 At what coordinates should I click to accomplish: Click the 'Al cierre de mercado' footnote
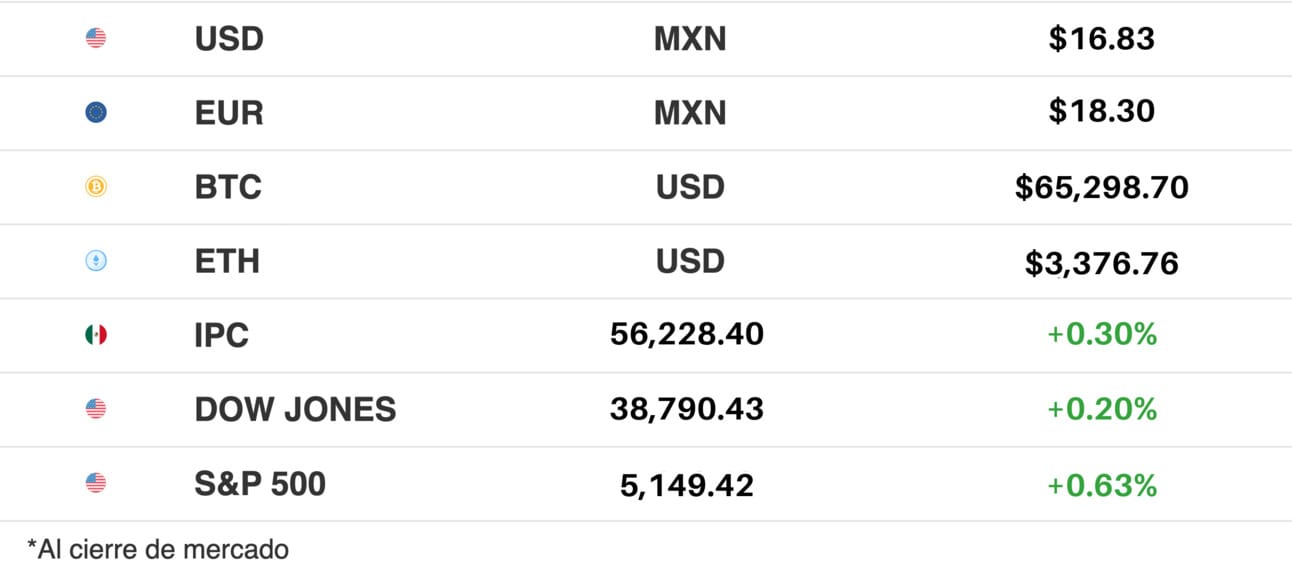pyautogui.click(x=158, y=549)
